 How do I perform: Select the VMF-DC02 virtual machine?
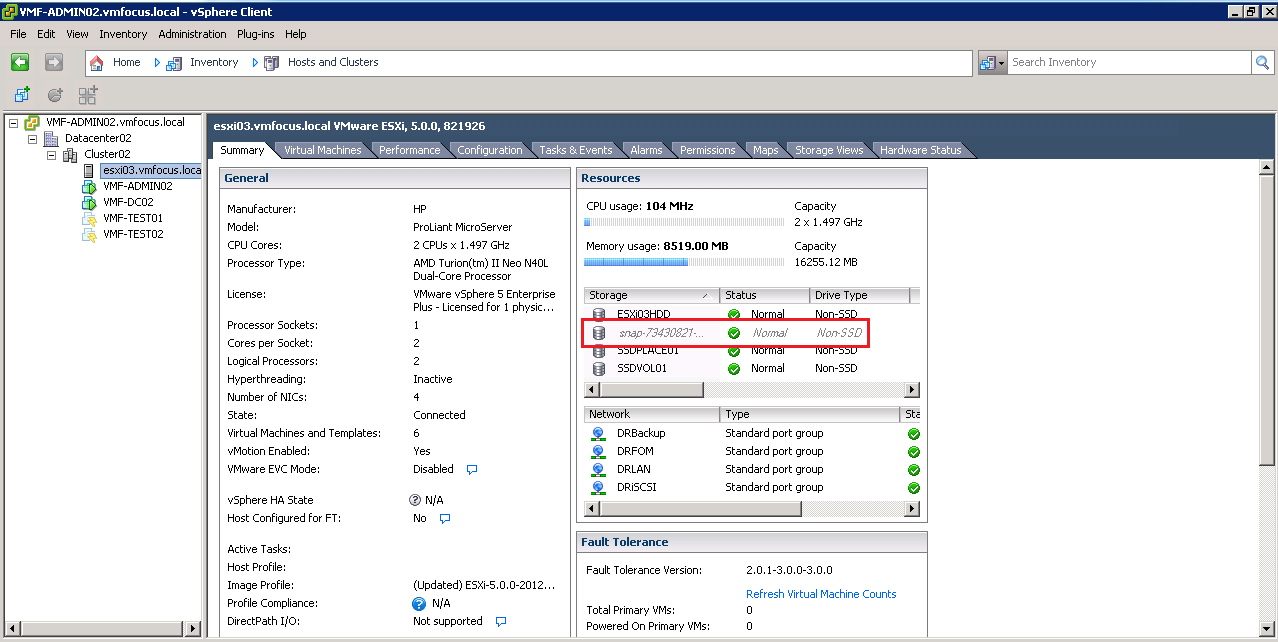coord(127,202)
